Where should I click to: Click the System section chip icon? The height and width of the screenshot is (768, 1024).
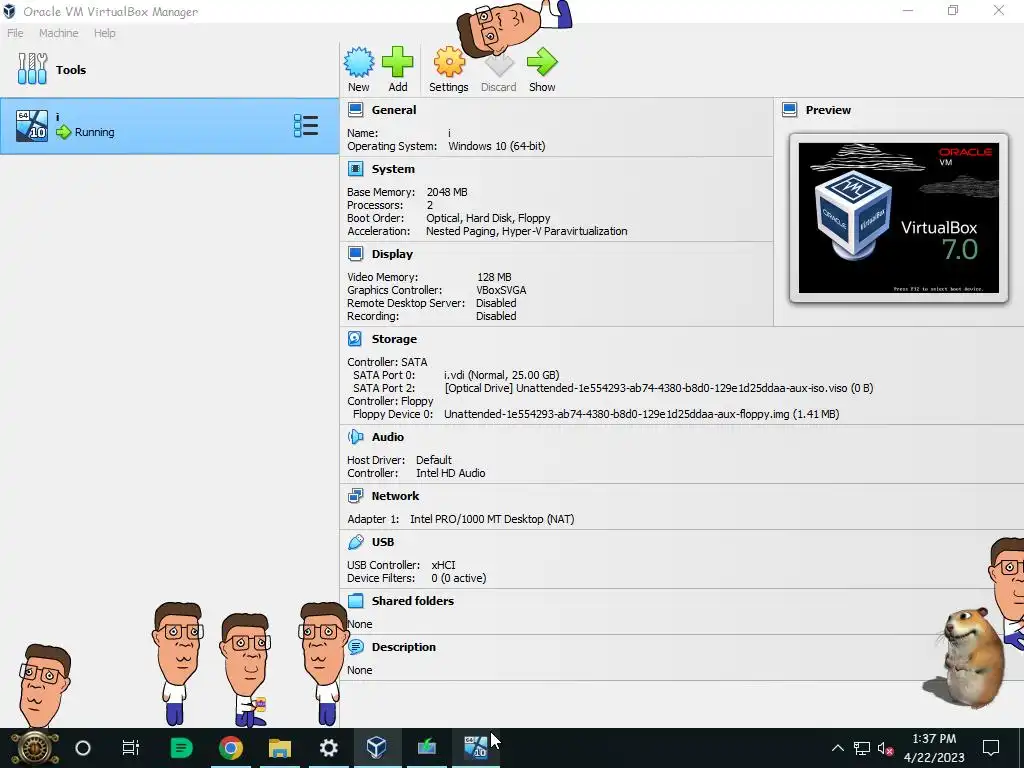pos(355,169)
